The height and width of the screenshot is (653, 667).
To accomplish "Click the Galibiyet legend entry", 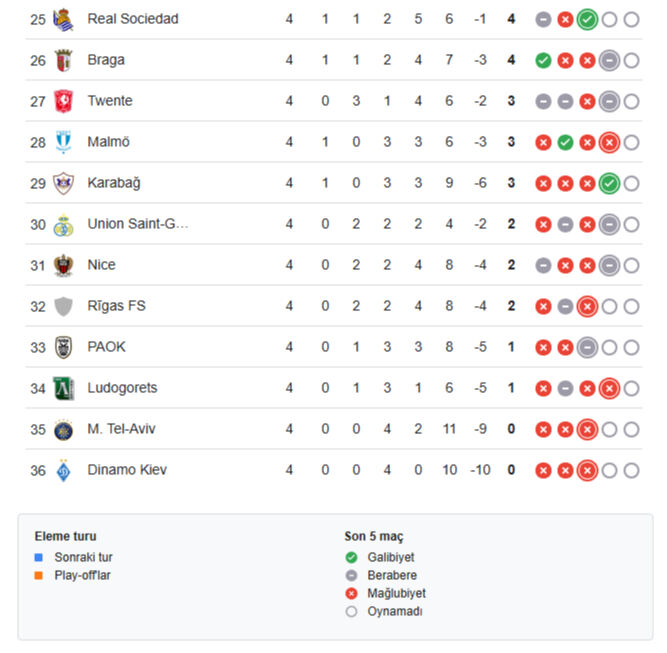I will [390, 557].
